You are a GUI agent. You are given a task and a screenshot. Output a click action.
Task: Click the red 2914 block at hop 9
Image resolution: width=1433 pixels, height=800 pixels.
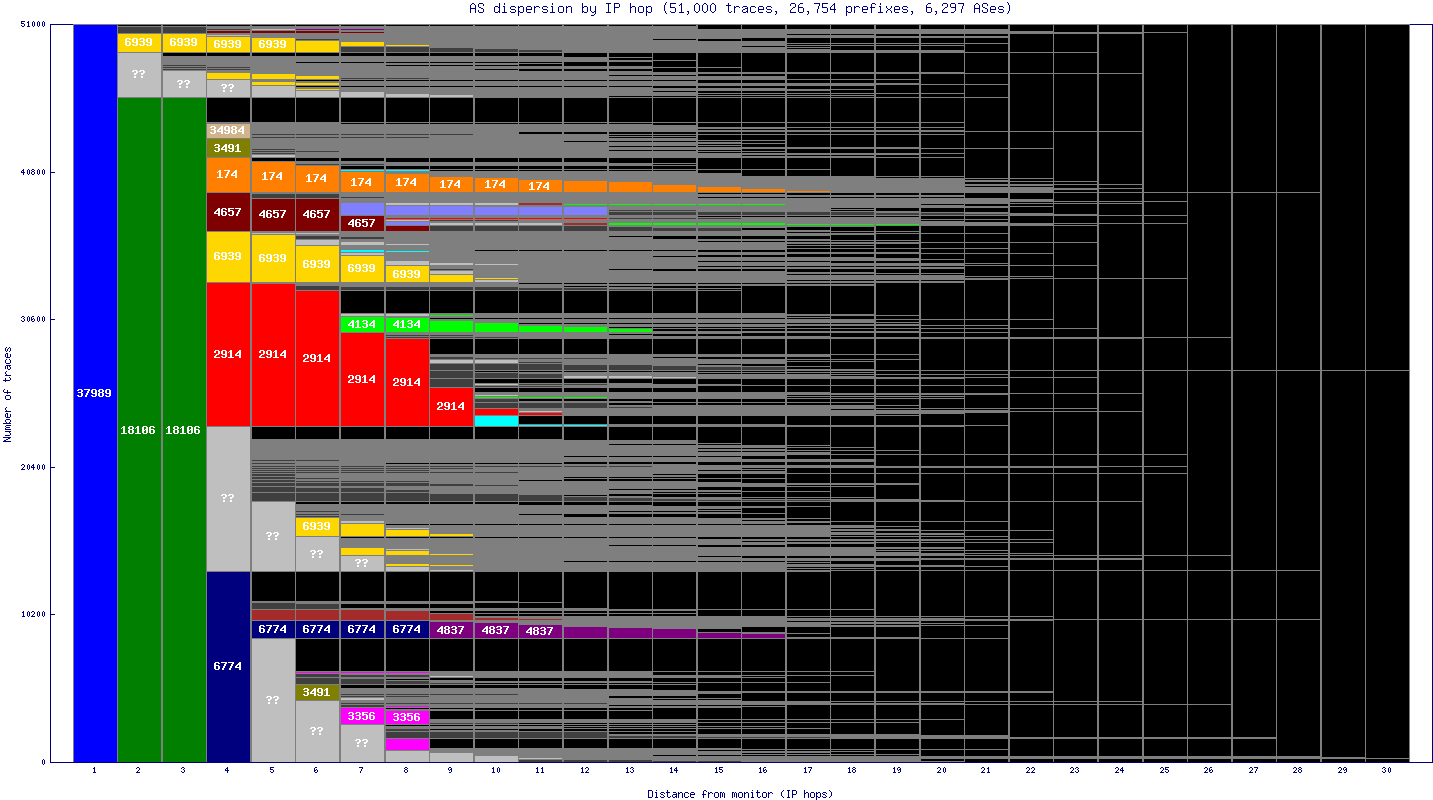(x=451, y=406)
